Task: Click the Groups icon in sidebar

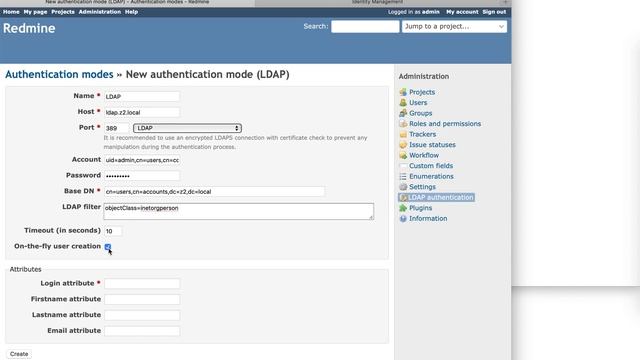Action: point(403,113)
